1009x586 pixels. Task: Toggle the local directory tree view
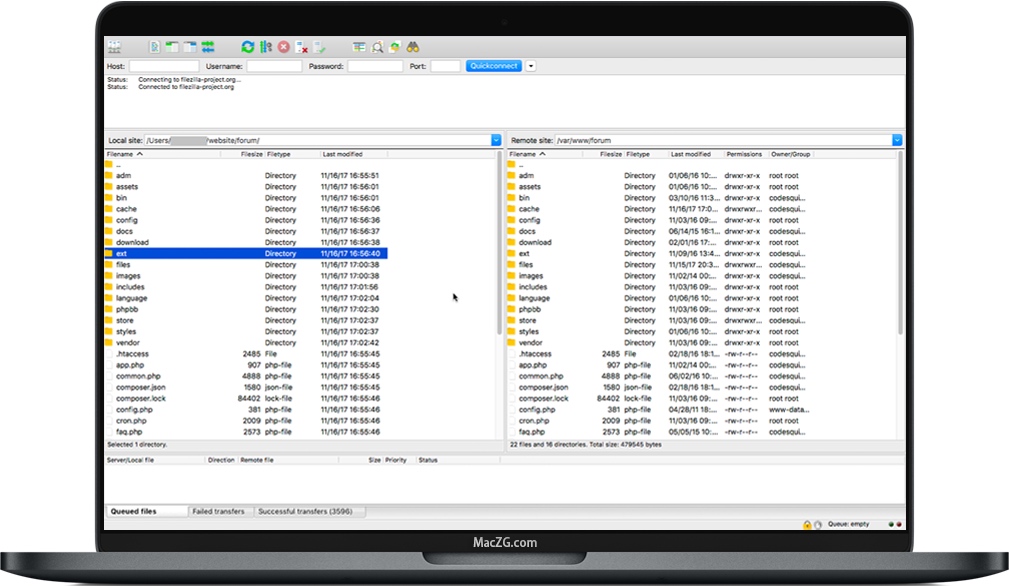tap(172, 47)
